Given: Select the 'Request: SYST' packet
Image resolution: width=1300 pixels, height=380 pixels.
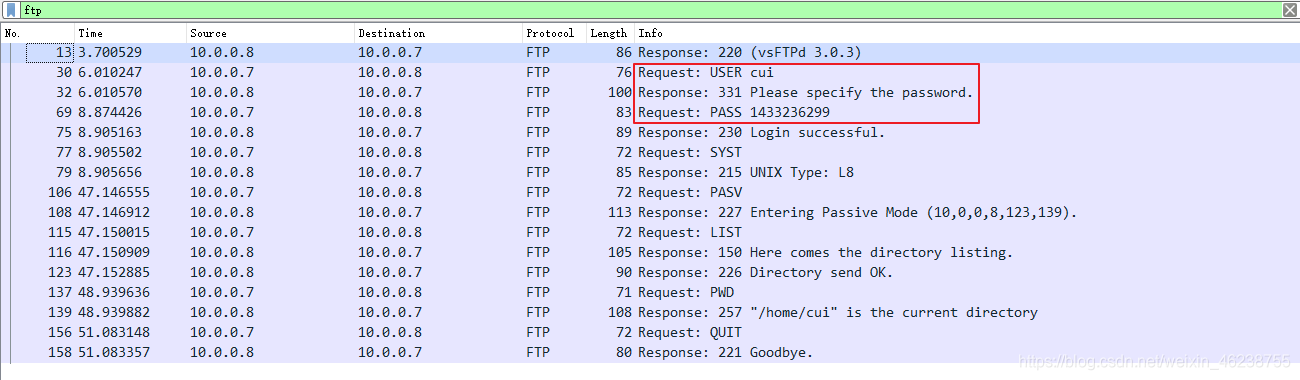Looking at the screenshot, I should pos(650,152).
